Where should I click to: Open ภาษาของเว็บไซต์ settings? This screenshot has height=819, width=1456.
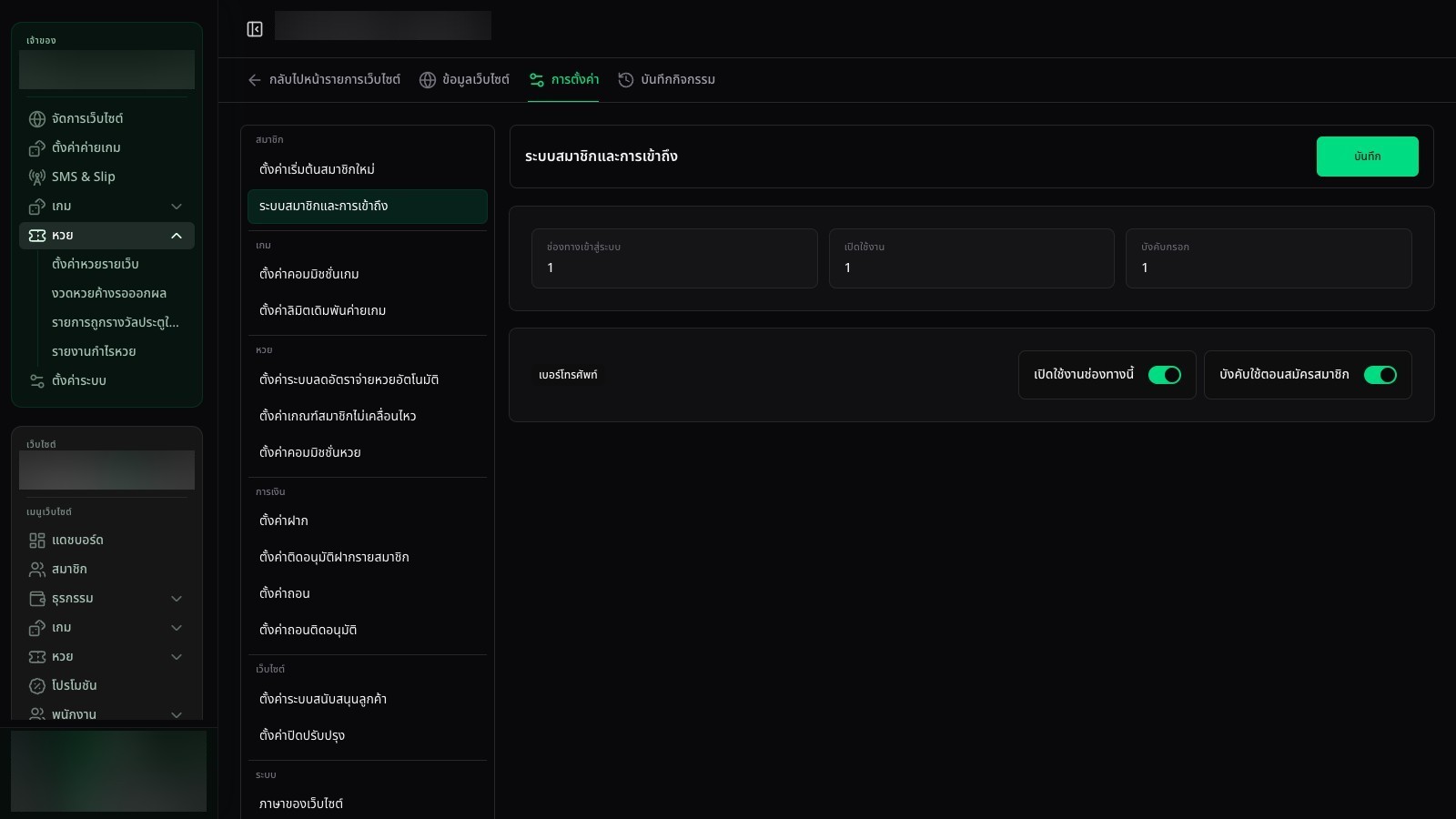[x=368, y=804]
